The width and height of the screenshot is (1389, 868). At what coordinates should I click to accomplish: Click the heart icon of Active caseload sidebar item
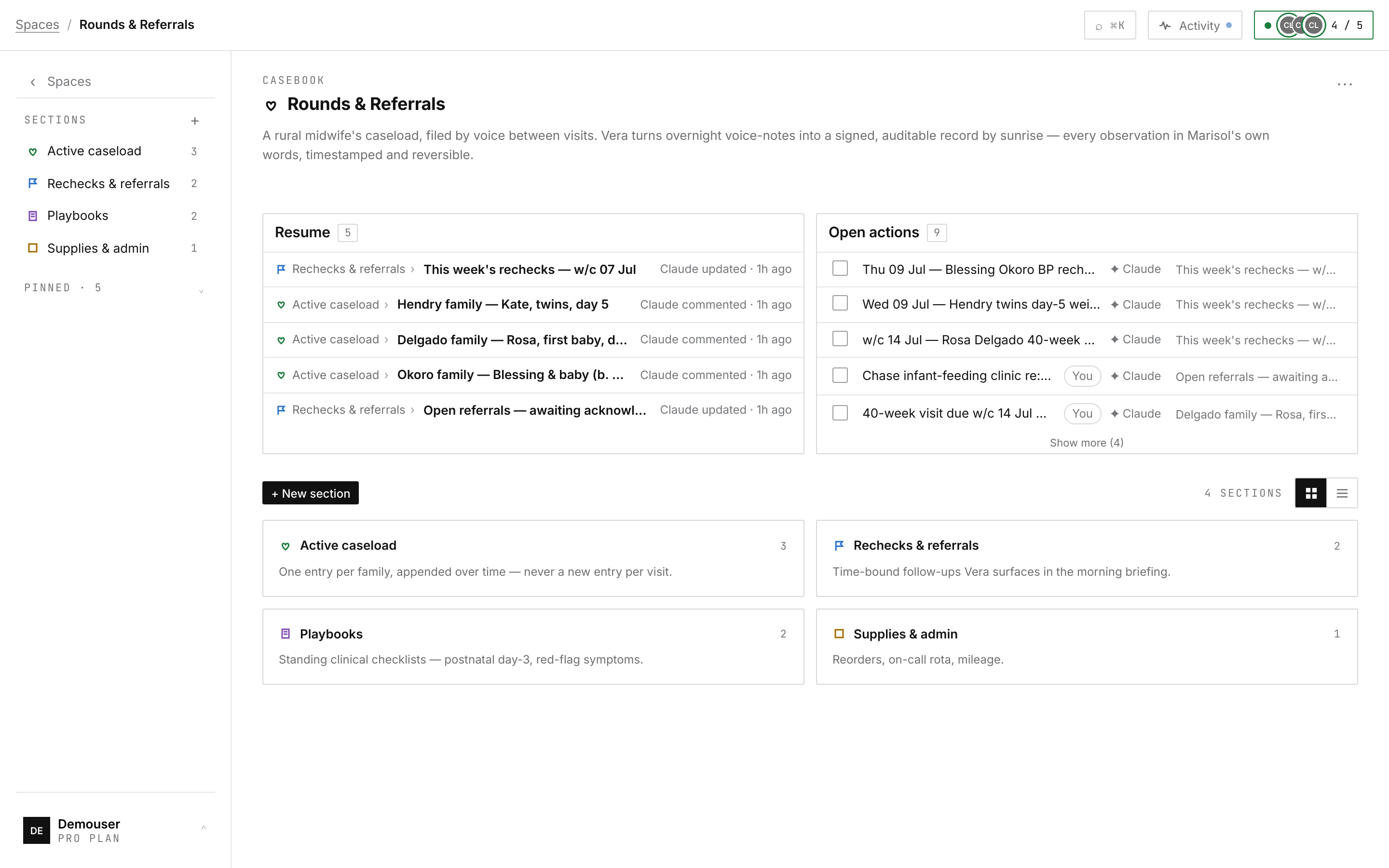pos(33,151)
